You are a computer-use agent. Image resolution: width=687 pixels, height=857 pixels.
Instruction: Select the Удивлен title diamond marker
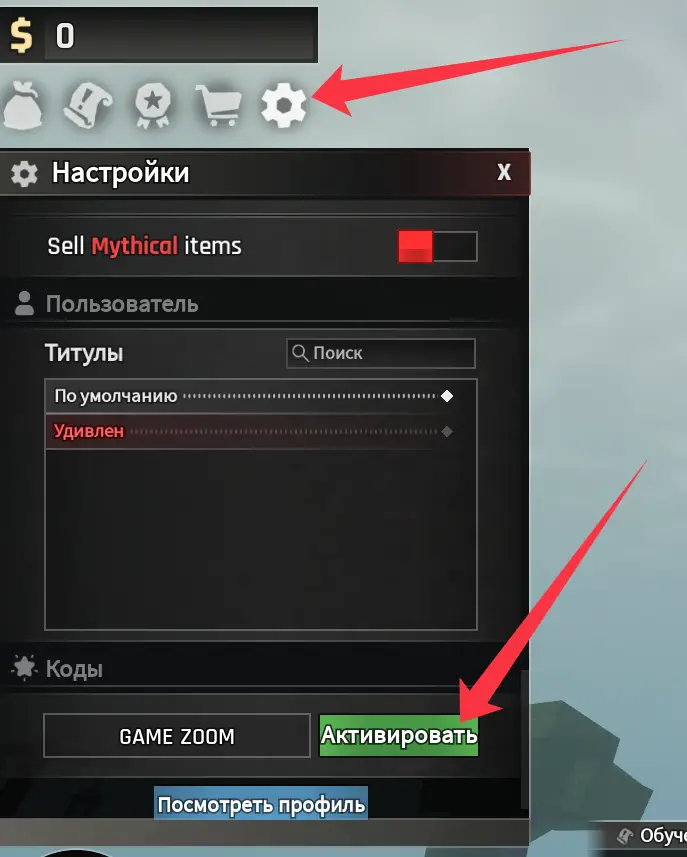[x=447, y=431]
